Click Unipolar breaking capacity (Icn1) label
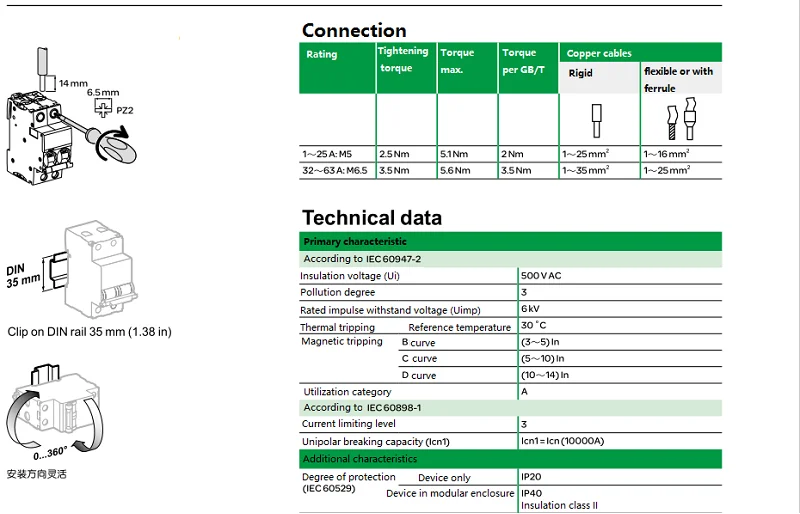This screenshot has width=800, height=514. pos(376,442)
